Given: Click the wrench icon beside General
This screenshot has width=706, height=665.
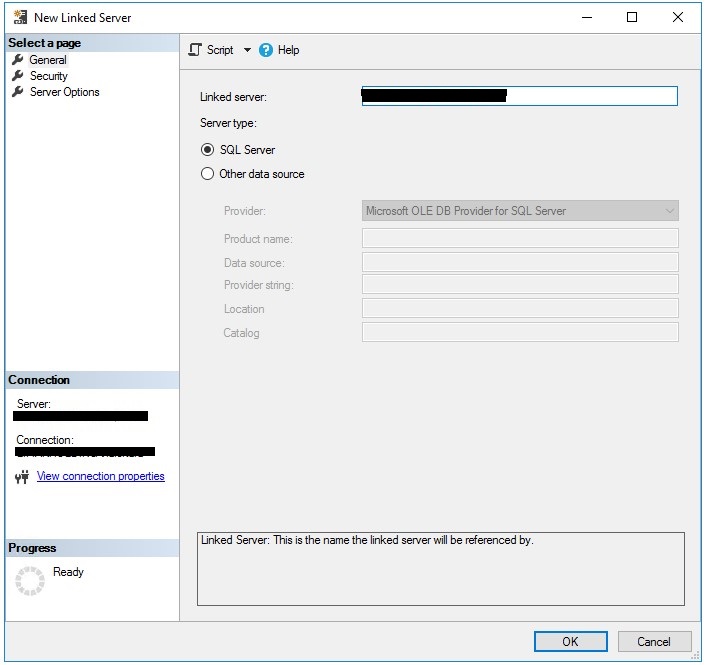Looking at the screenshot, I should [x=17, y=60].
